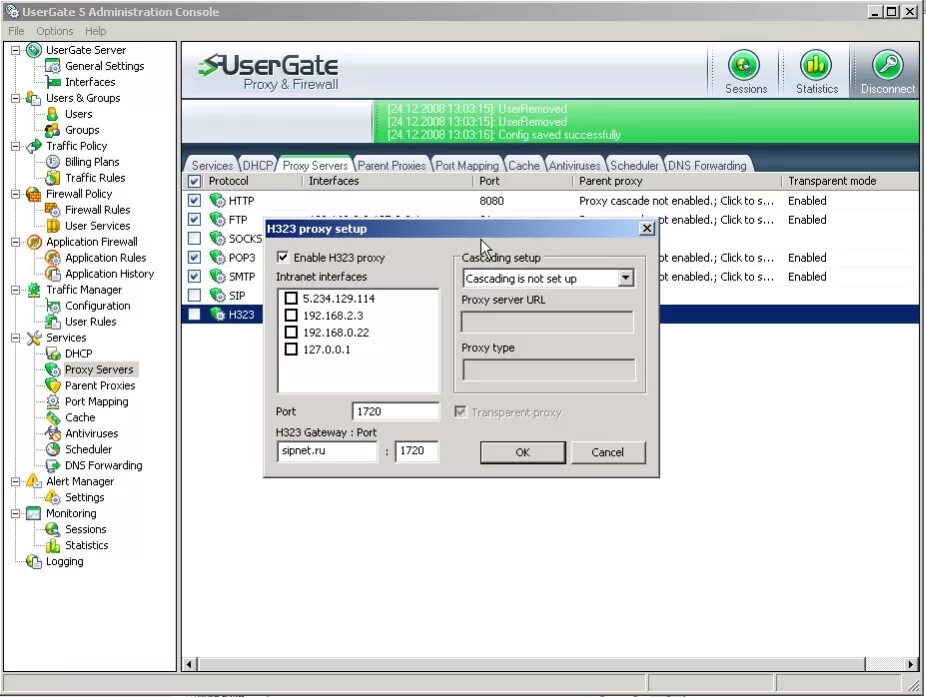Open the Sessions toolbar icon

(x=744, y=66)
